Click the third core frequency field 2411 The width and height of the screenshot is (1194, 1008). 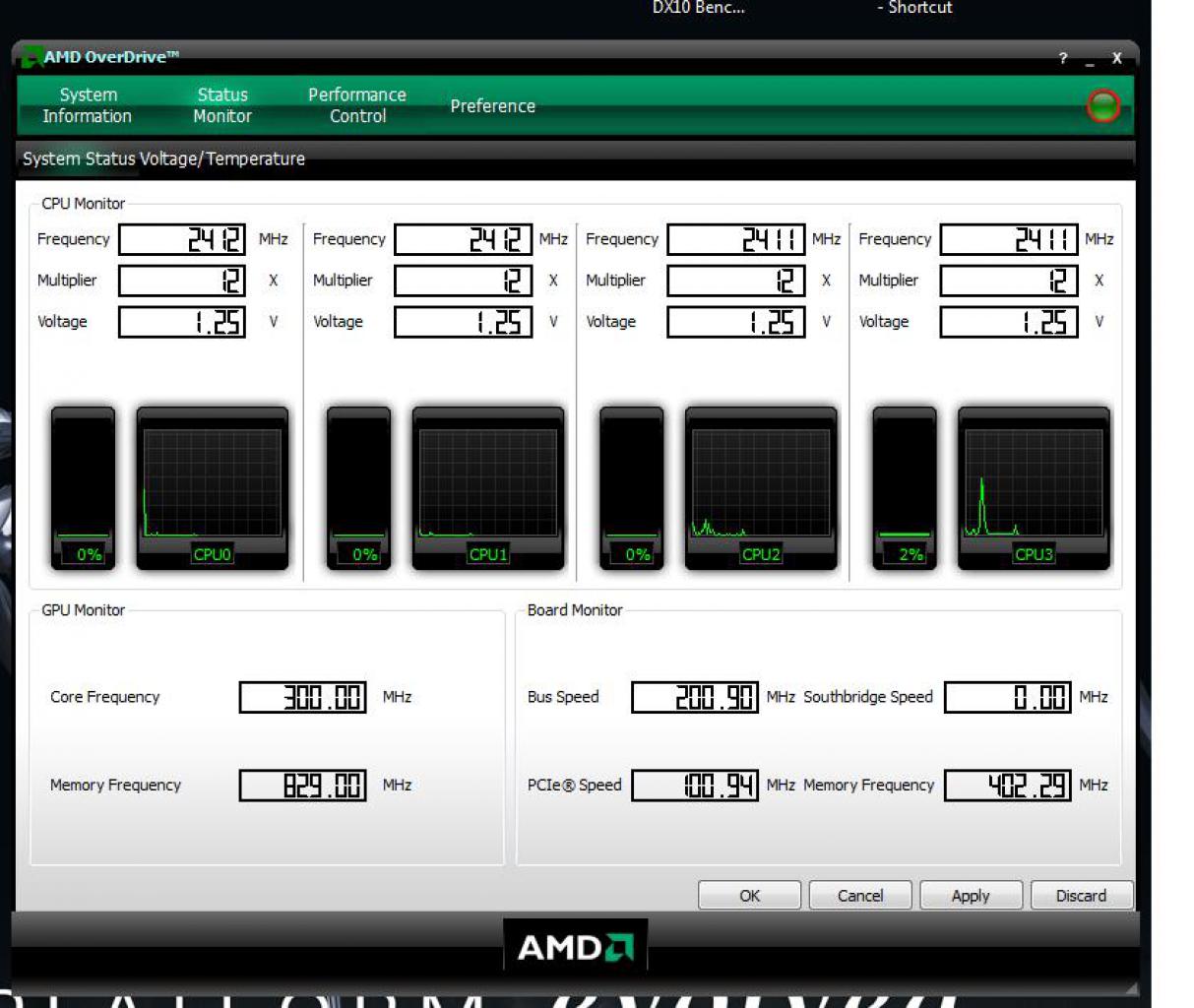point(736,239)
